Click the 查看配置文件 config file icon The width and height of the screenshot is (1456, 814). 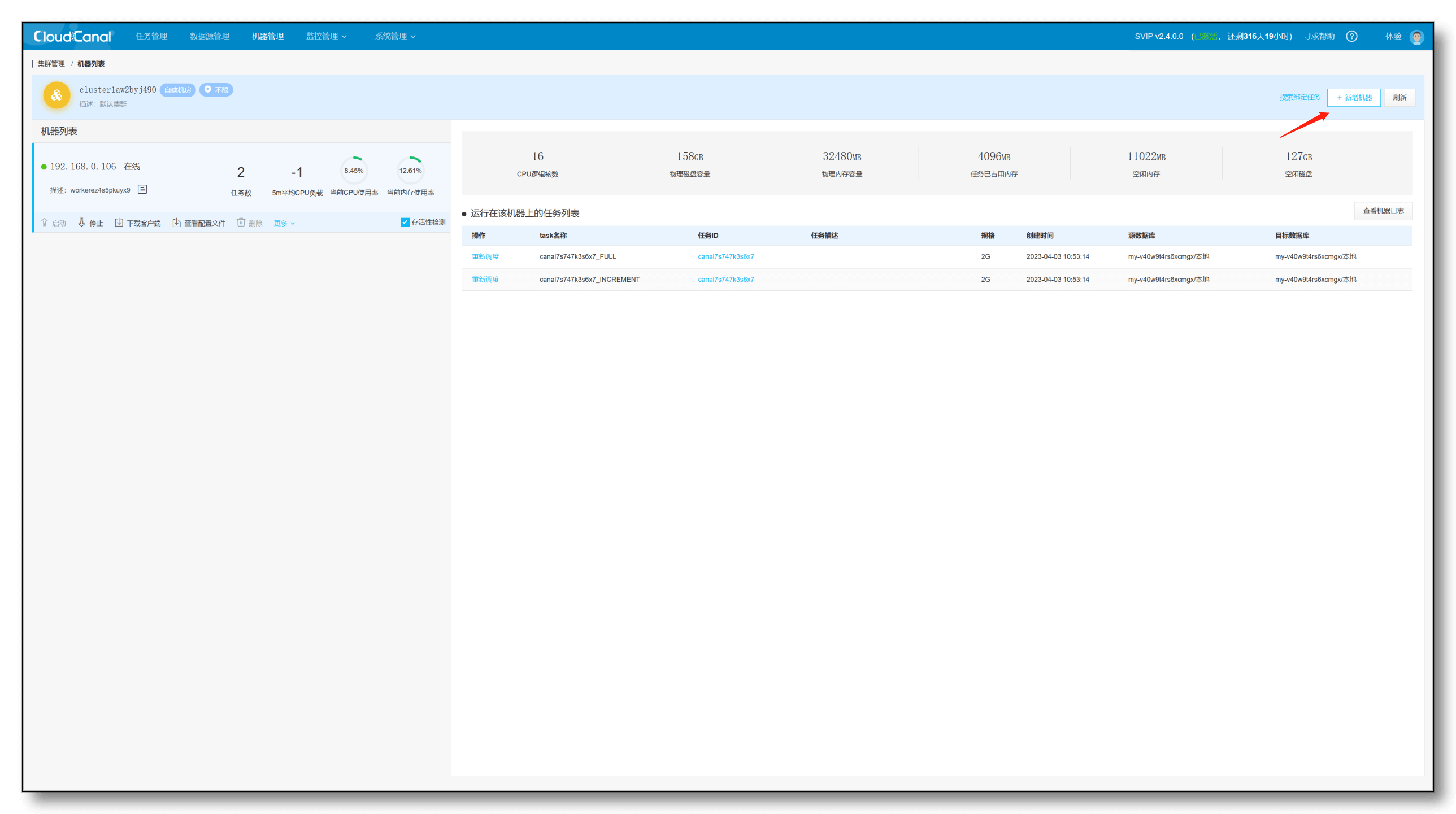tap(176, 223)
